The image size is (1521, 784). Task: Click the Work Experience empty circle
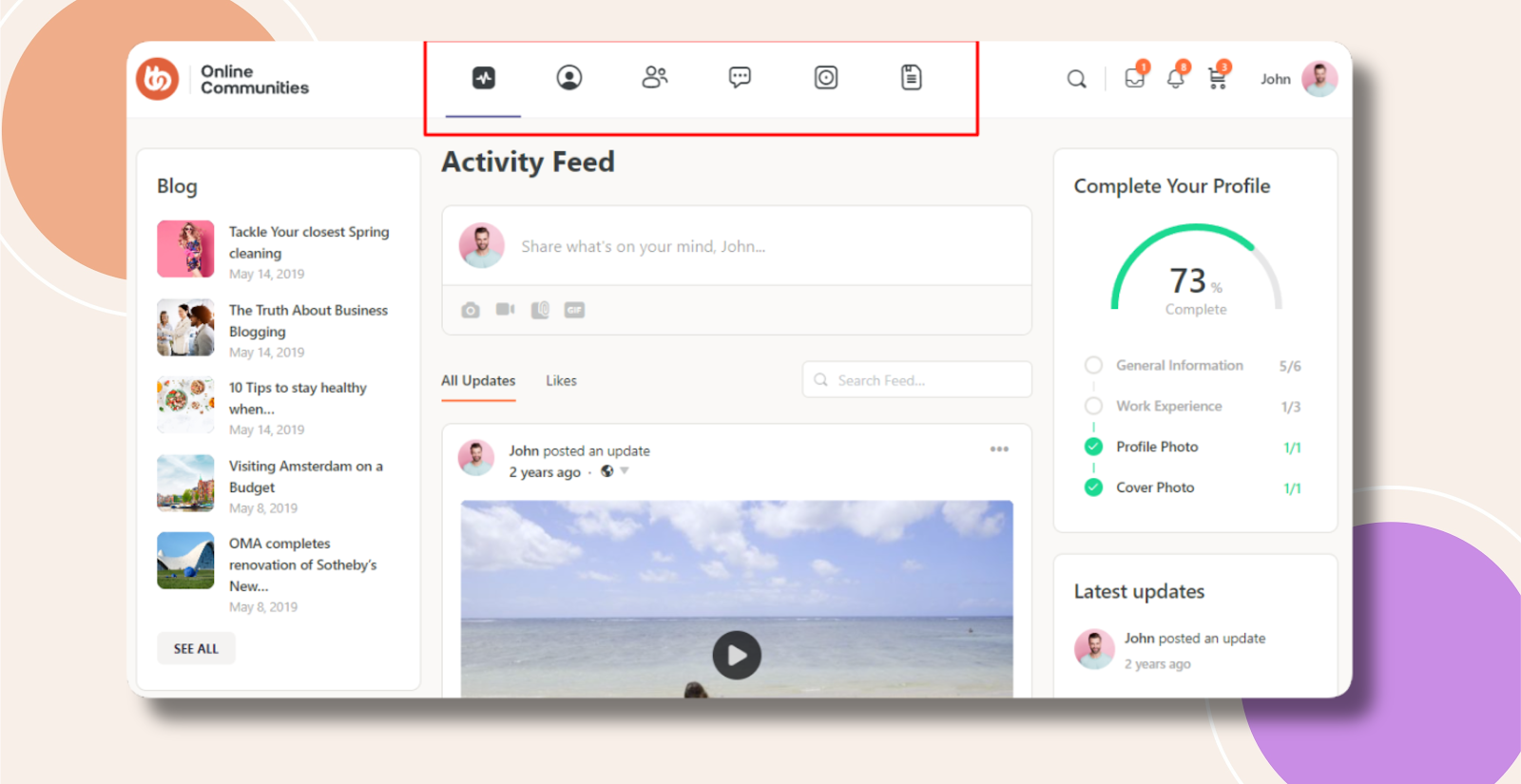tap(1093, 406)
